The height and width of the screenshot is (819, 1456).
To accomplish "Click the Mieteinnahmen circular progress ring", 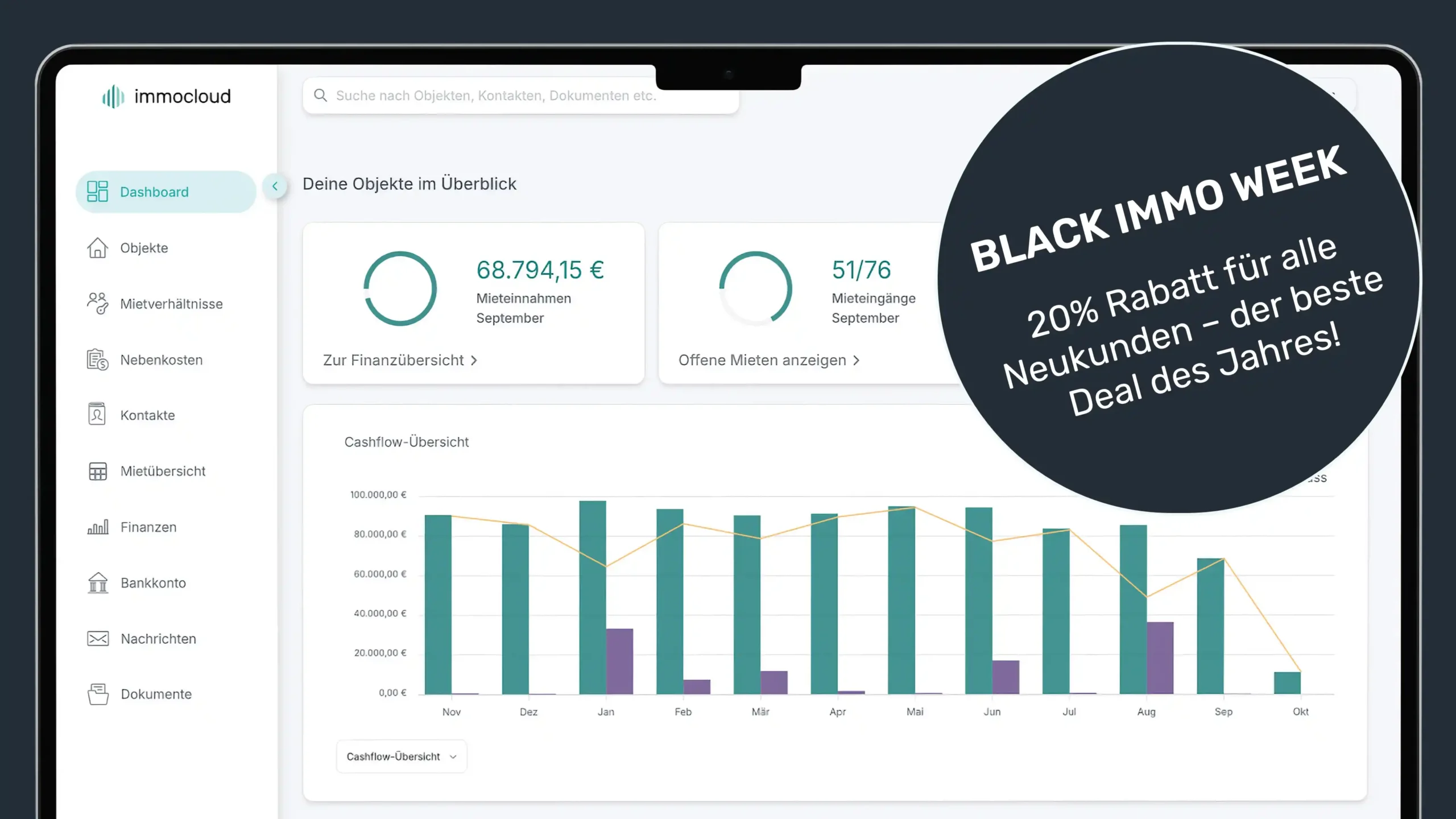I will [x=400, y=289].
